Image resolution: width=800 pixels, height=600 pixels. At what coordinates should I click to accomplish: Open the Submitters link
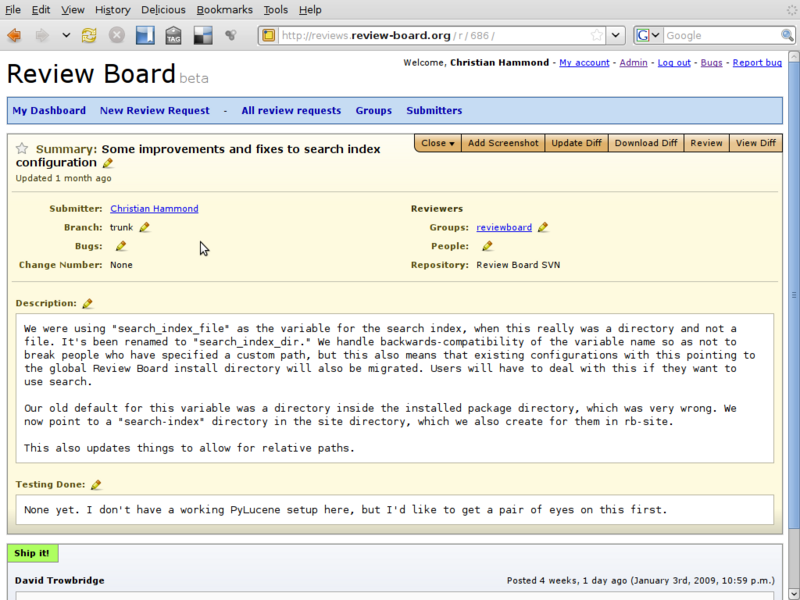[x=434, y=110]
